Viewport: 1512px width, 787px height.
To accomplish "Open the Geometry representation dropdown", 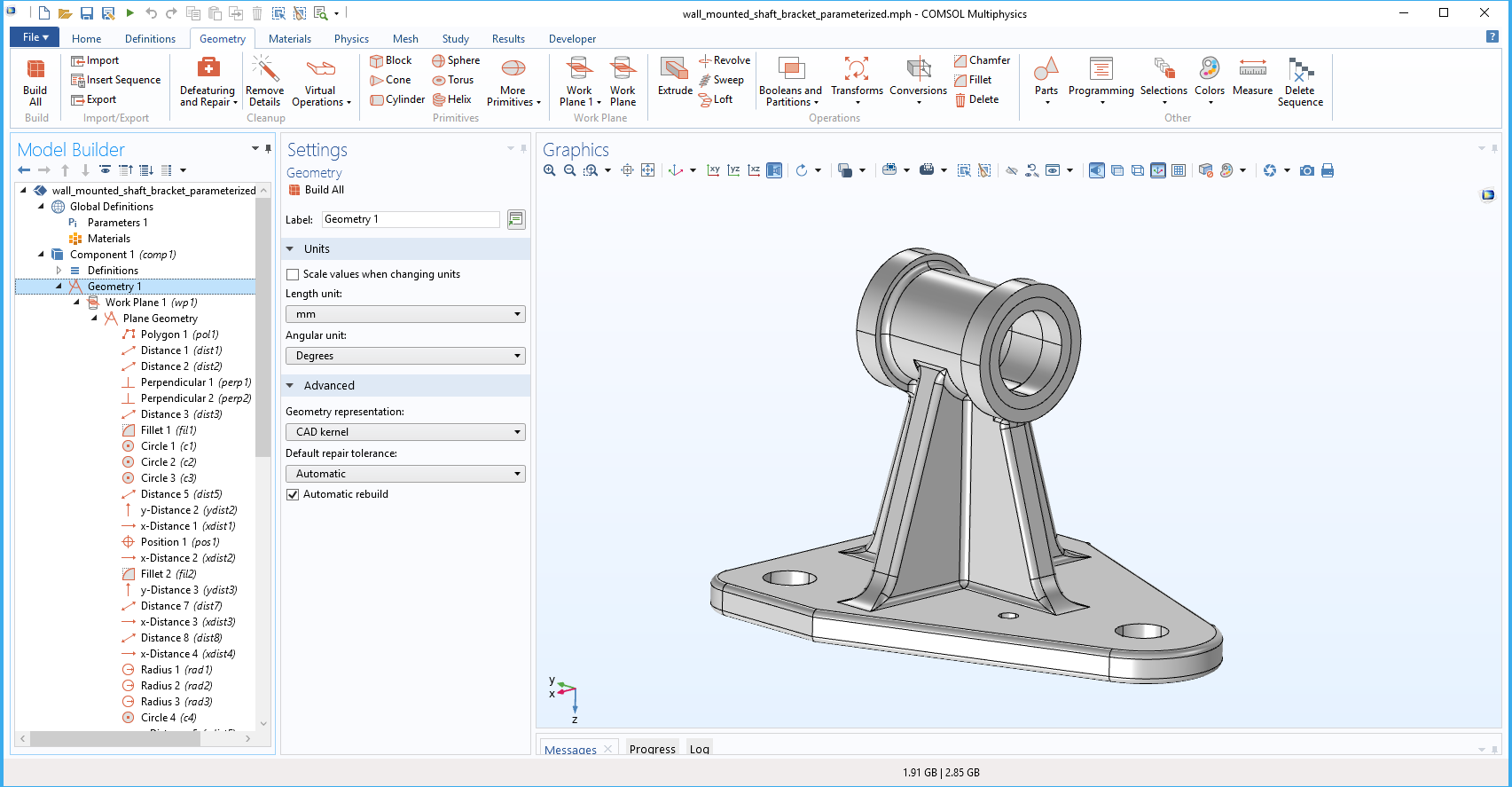I will click(405, 432).
